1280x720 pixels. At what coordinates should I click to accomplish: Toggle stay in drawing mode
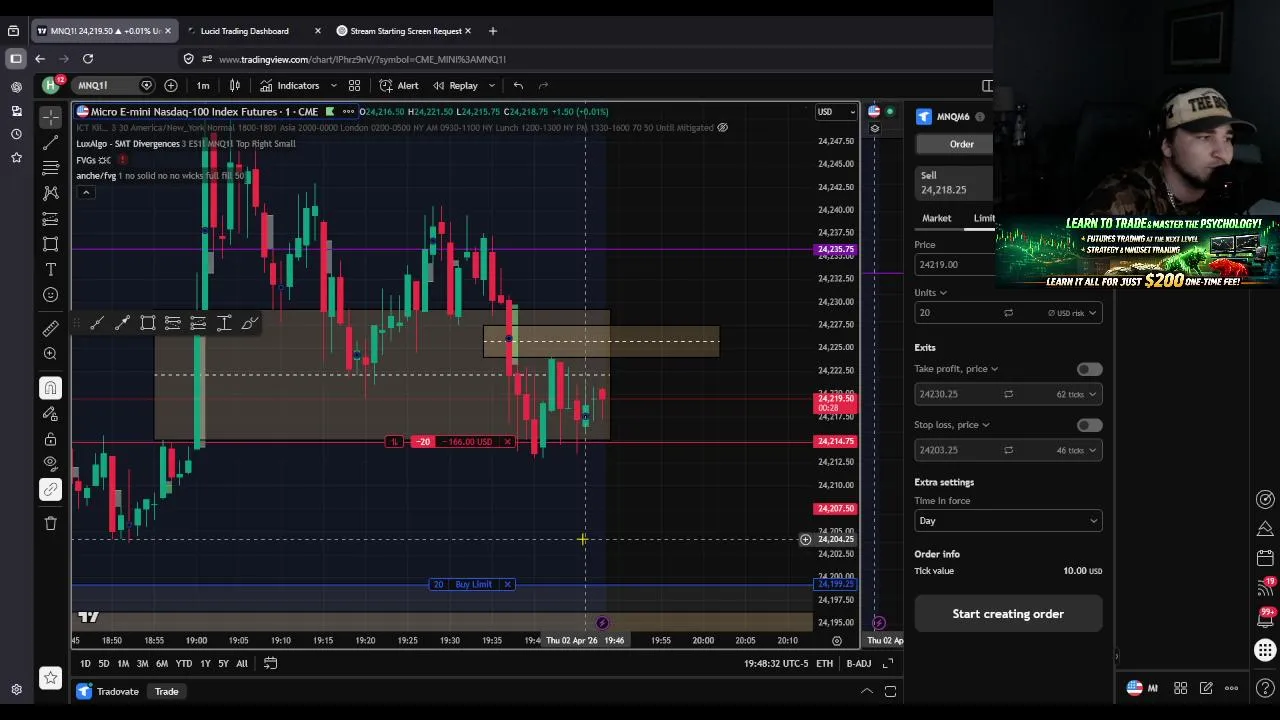pos(51,413)
